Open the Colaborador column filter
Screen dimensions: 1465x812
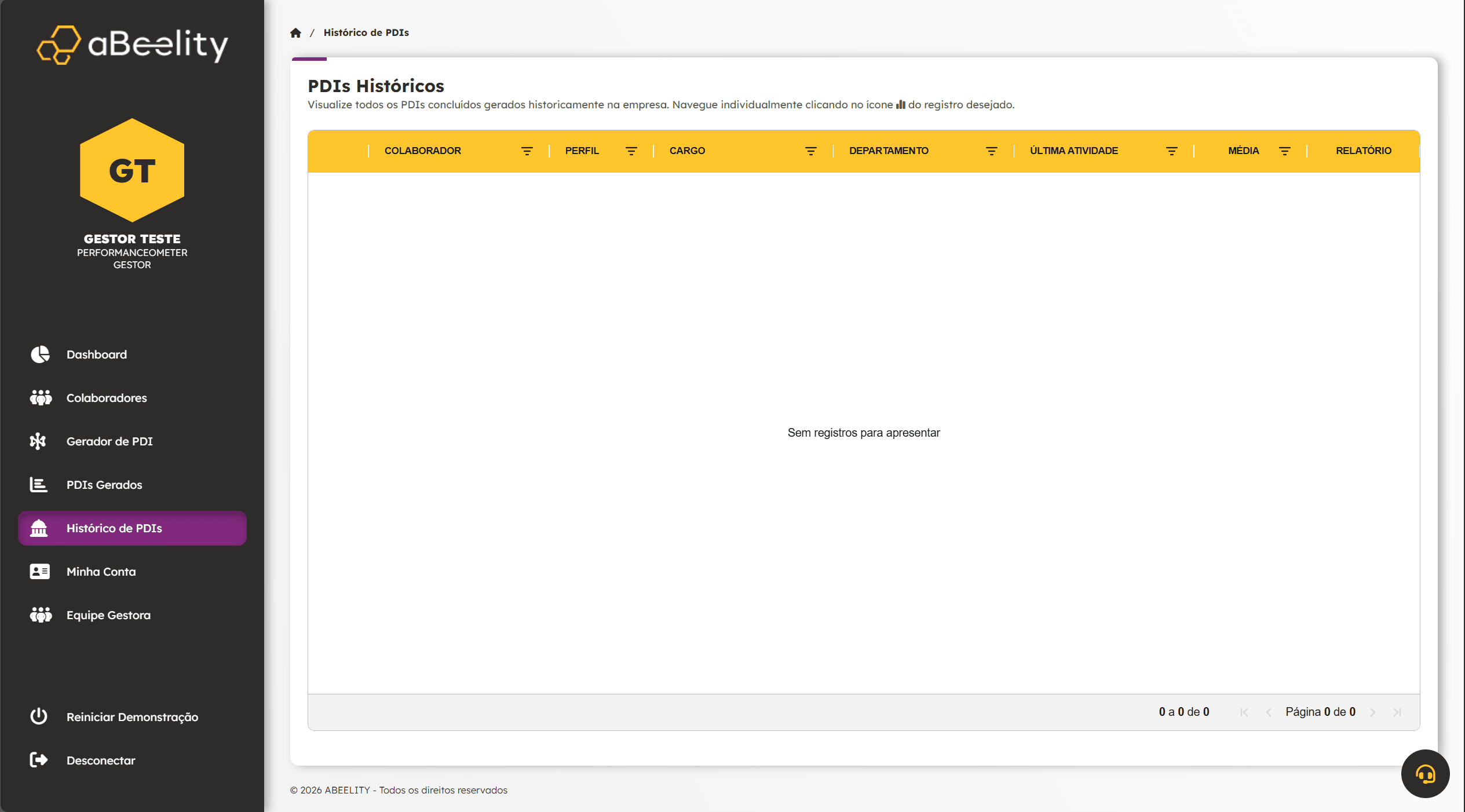[x=527, y=151]
